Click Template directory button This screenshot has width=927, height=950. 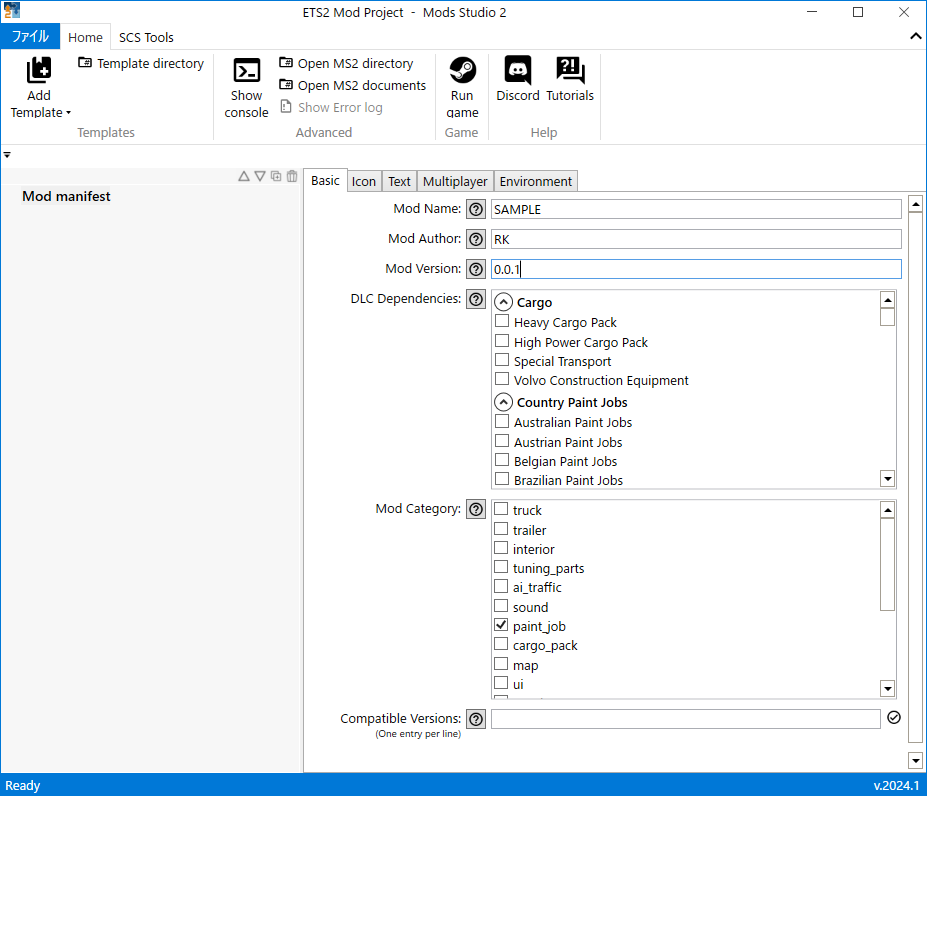pyautogui.click(x=141, y=63)
